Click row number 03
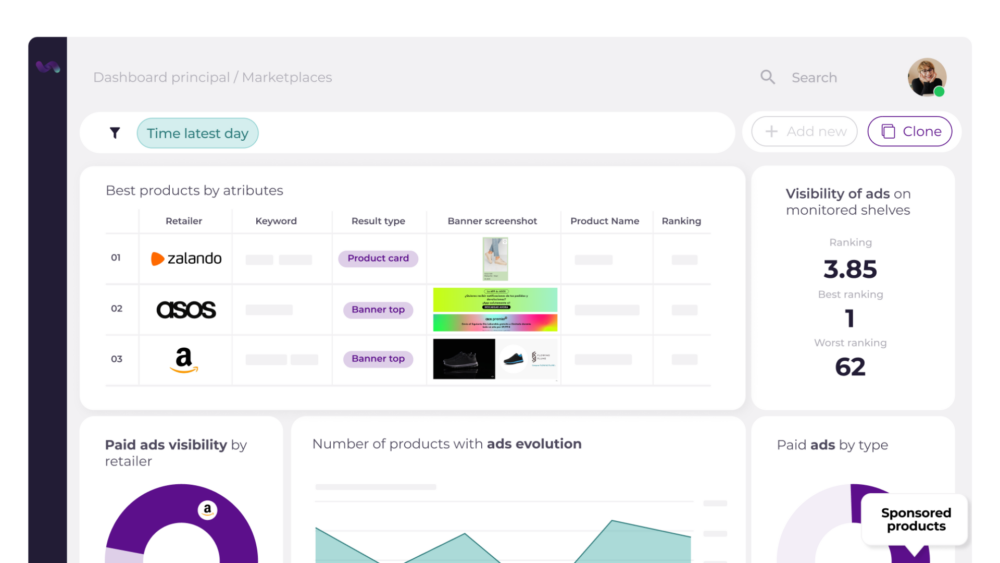Screen dimensions: 1000x563 coord(116,359)
